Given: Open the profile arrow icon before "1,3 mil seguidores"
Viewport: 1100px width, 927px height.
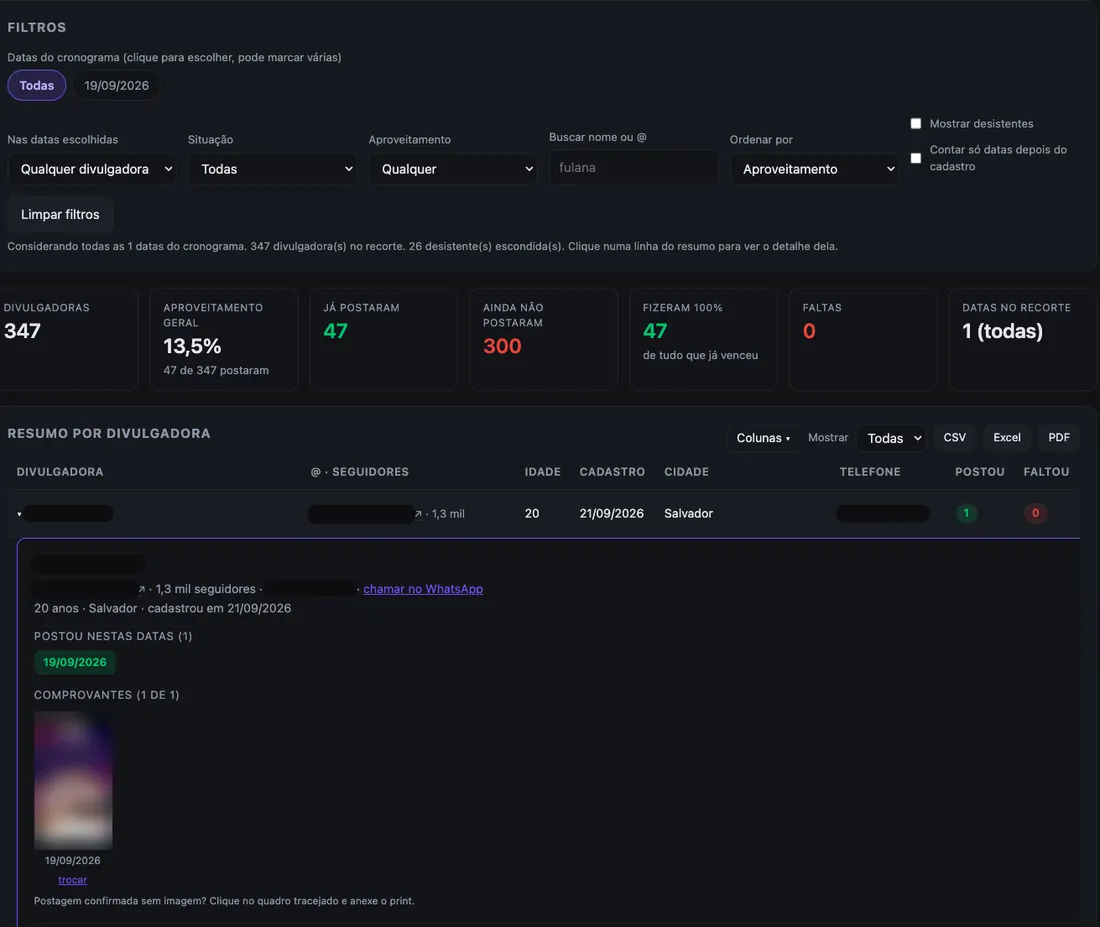Looking at the screenshot, I should click(x=142, y=589).
